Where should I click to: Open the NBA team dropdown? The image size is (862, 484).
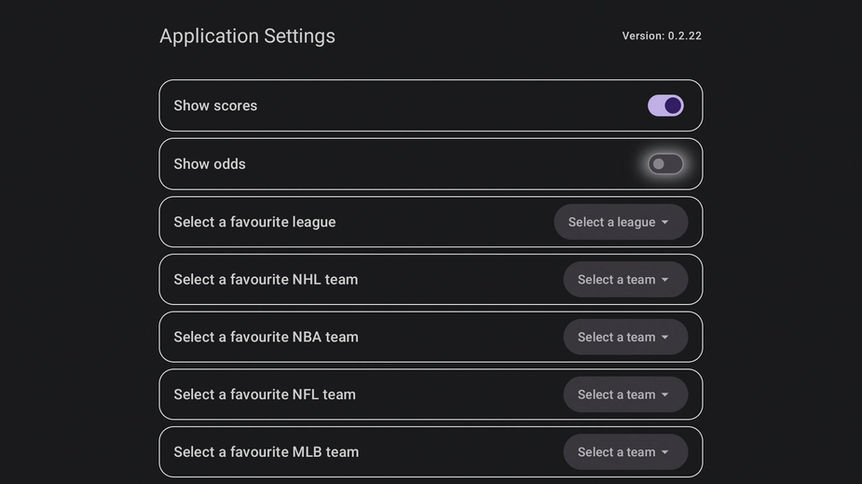625,337
